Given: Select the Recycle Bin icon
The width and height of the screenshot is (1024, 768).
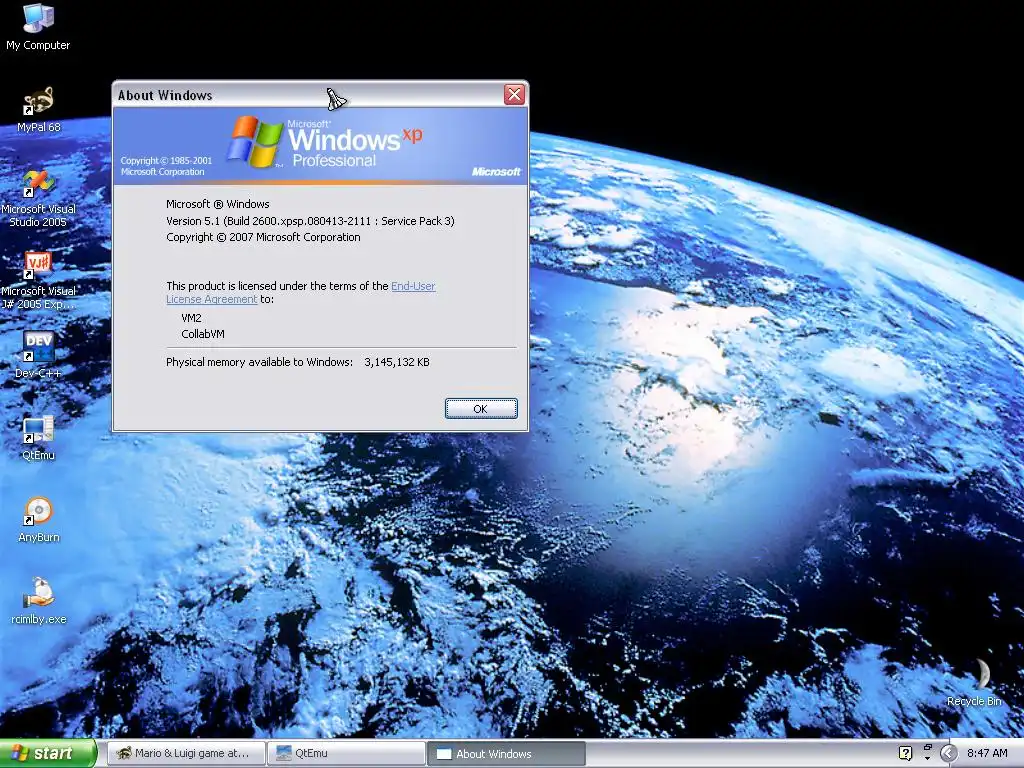Looking at the screenshot, I should (974, 682).
